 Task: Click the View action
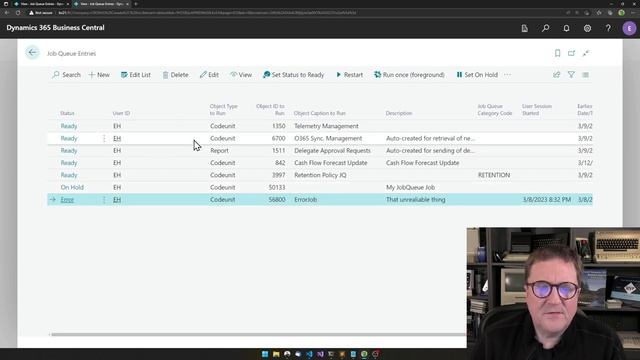pos(241,75)
